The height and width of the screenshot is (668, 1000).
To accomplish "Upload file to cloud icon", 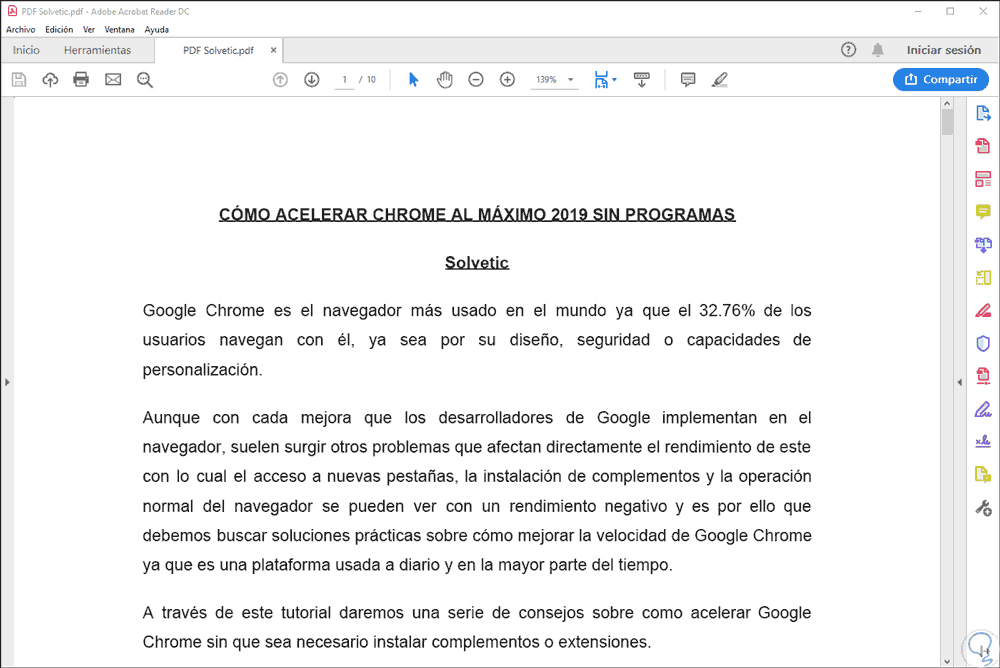I will tap(50, 80).
